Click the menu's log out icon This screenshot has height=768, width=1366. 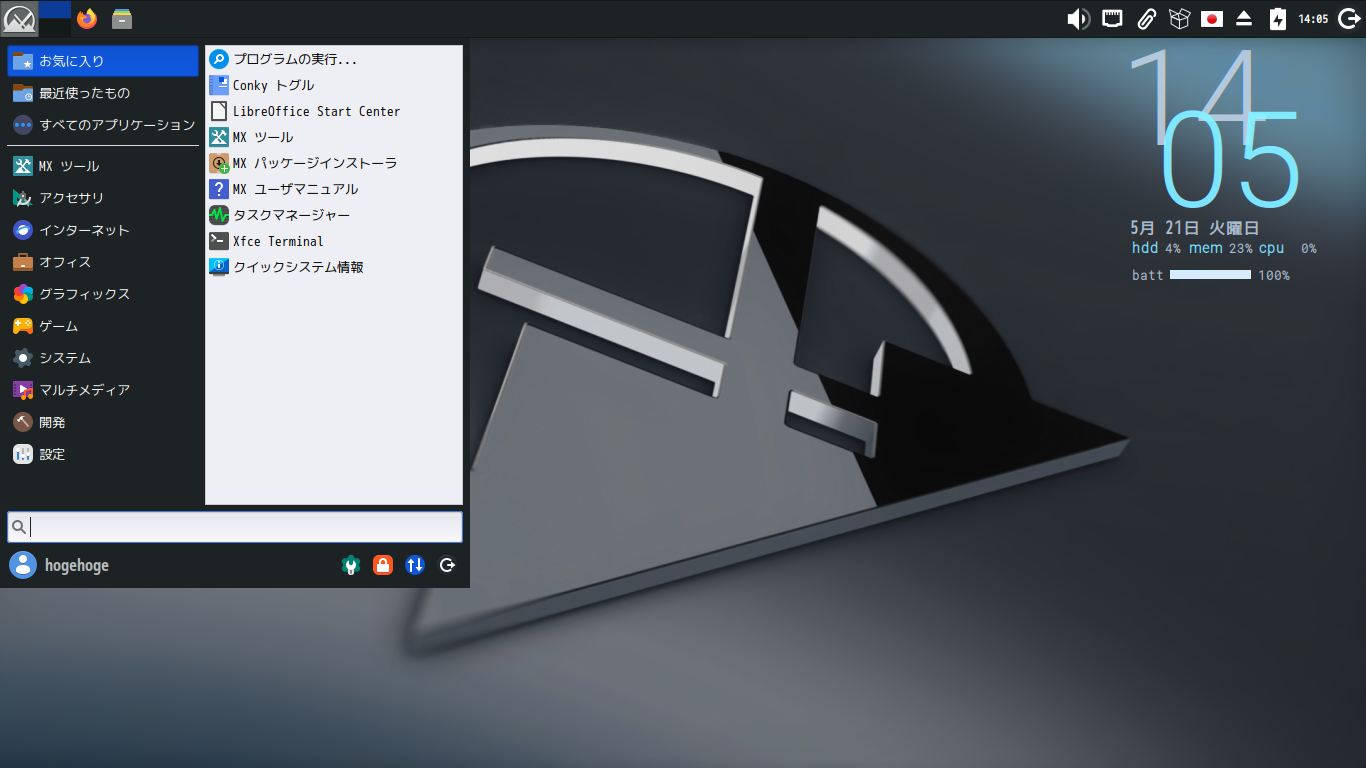point(448,565)
